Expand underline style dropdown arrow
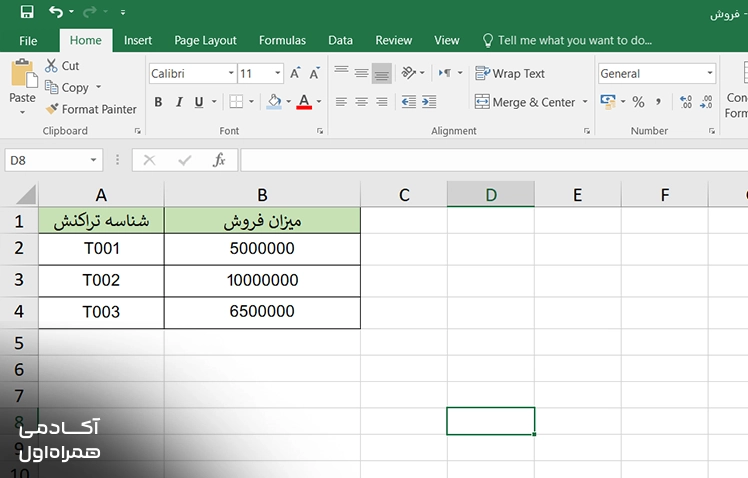 [214, 102]
